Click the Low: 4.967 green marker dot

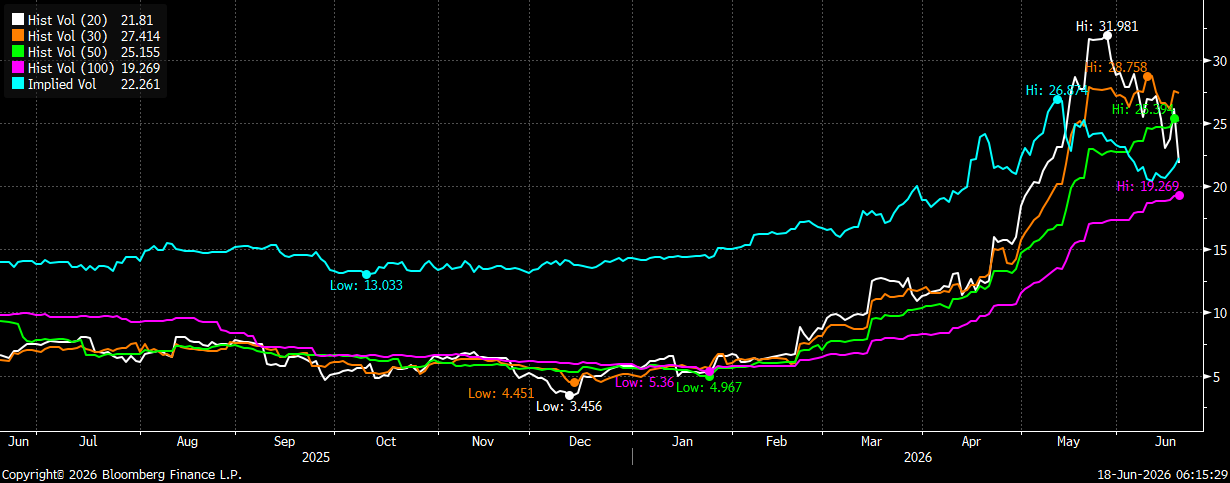click(709, 377)
